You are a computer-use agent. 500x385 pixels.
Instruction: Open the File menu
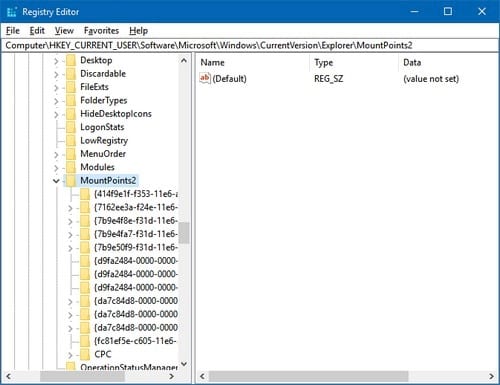(13, 31)
